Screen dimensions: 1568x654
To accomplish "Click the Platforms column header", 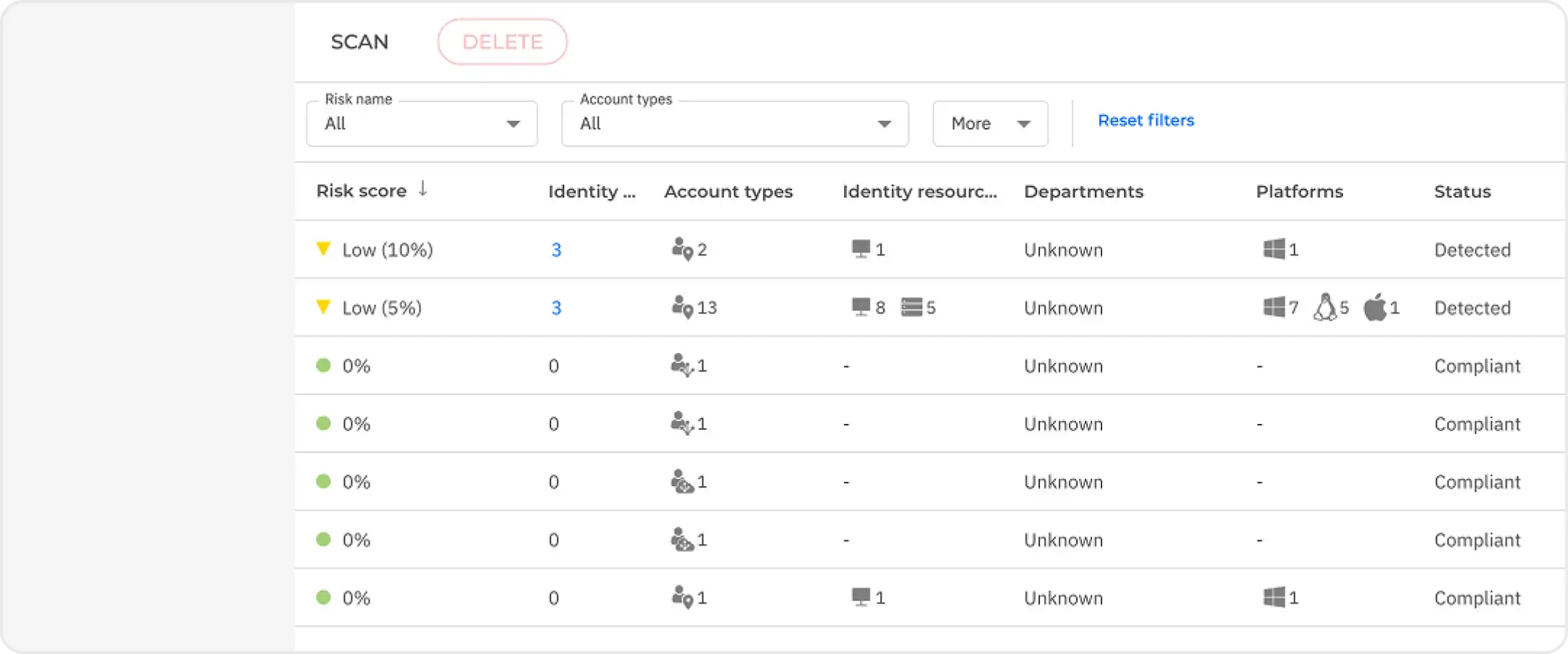I will pyautogui.click(x=1299, y=192).
